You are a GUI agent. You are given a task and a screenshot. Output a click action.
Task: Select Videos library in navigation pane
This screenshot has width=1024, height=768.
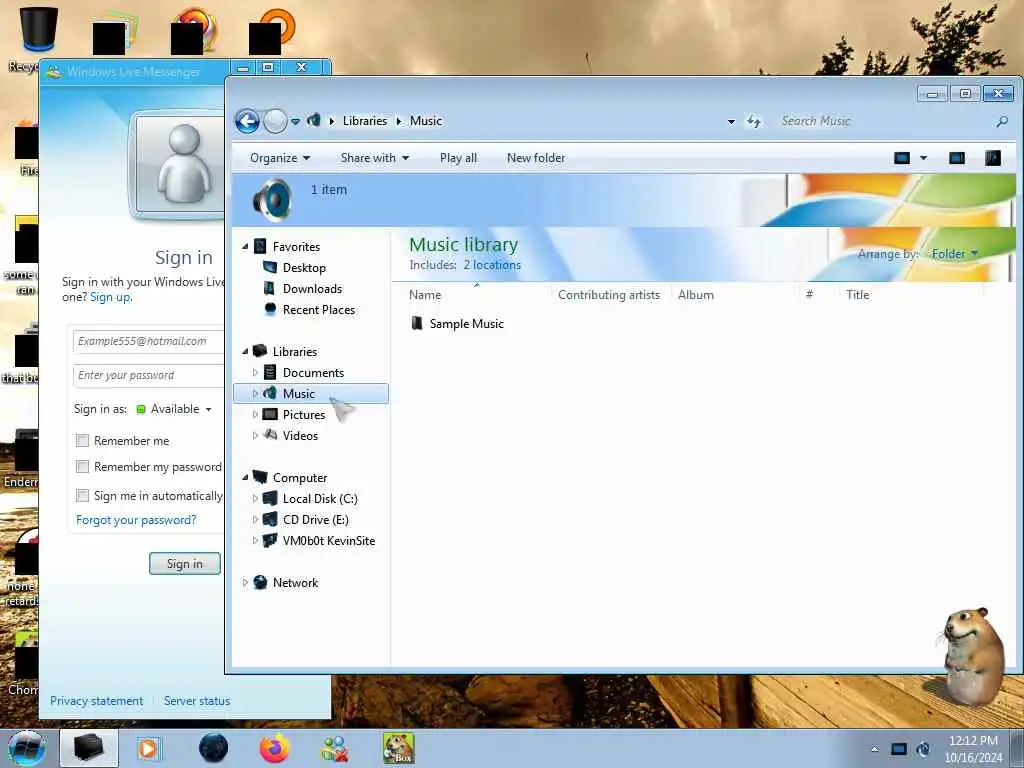coord(300,436)
